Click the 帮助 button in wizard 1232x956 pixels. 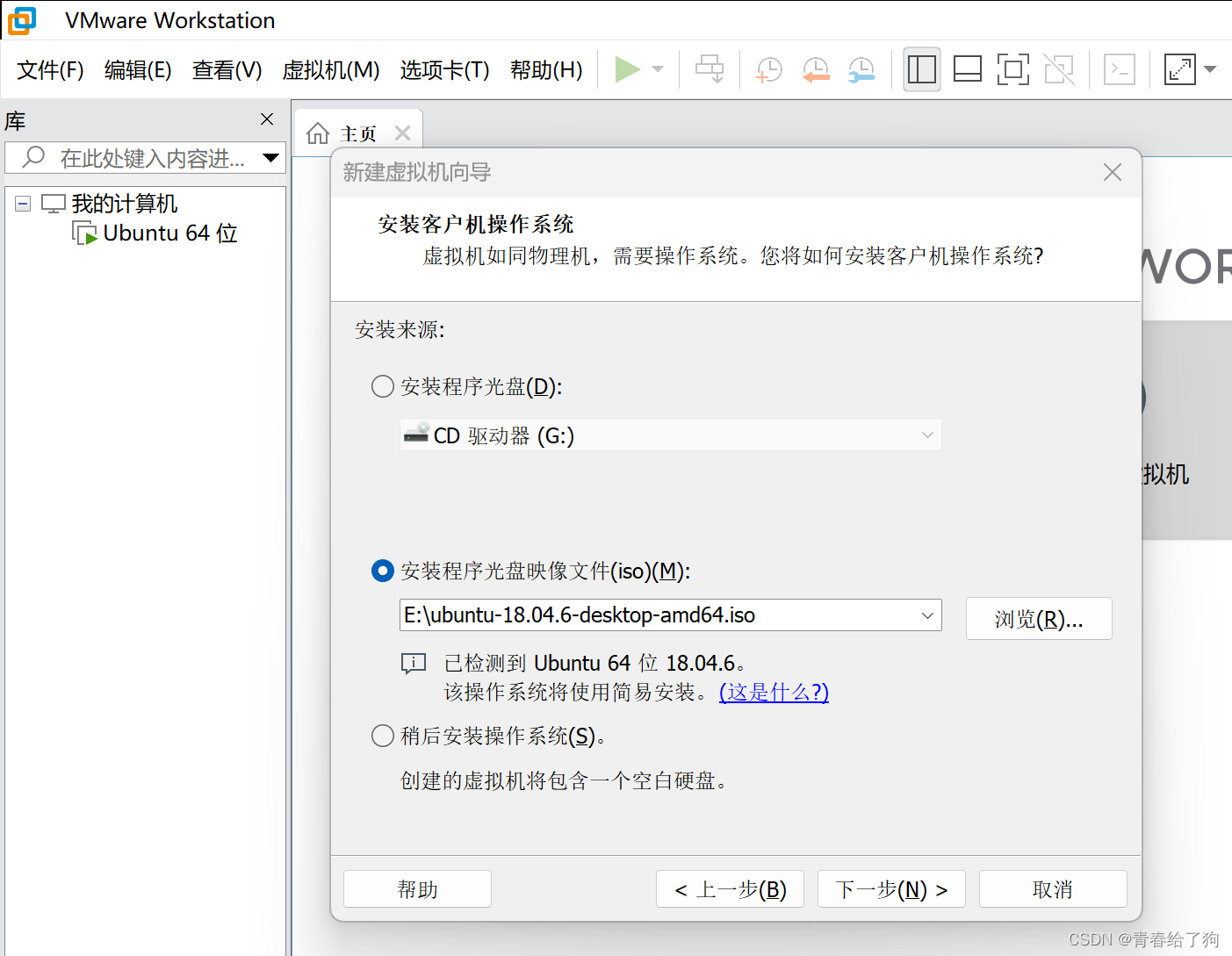click(x=417, y=889)
